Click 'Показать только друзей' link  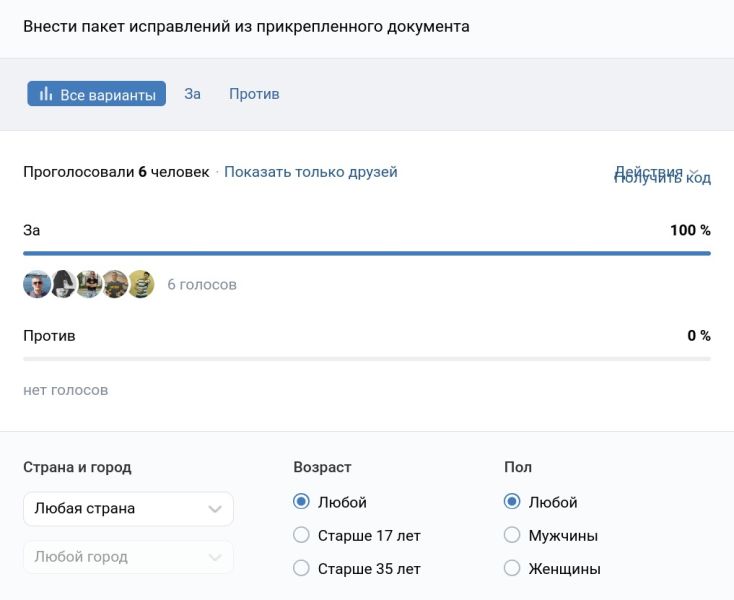311,172
